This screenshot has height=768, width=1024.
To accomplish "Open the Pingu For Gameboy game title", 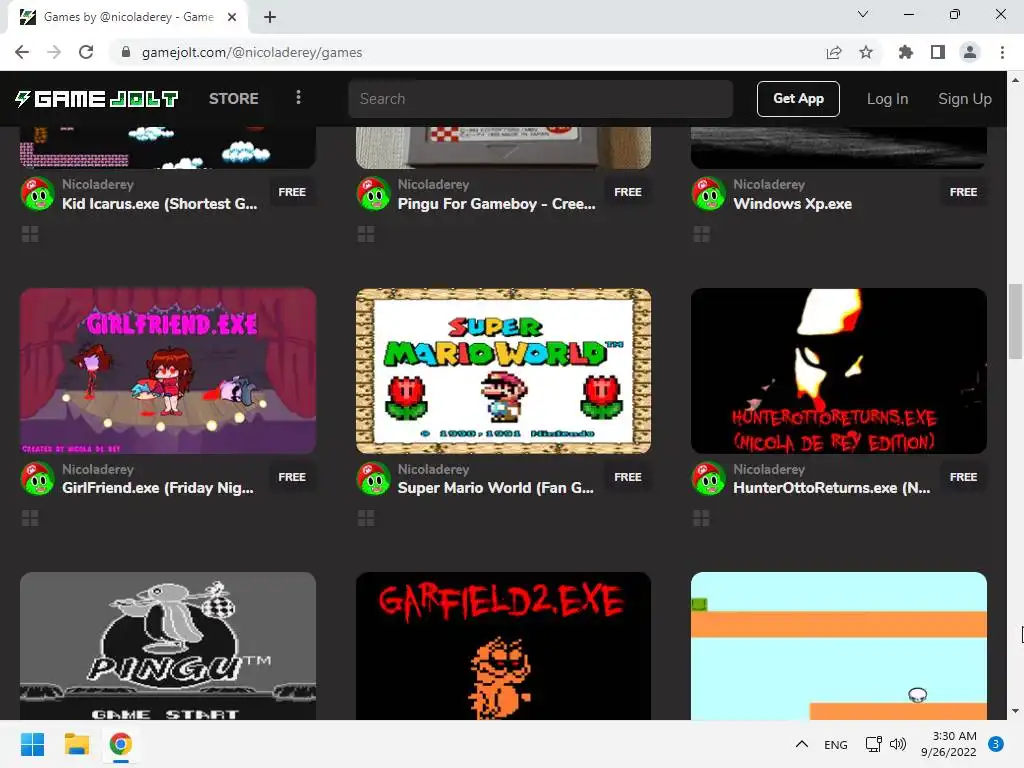I will 496,204.
